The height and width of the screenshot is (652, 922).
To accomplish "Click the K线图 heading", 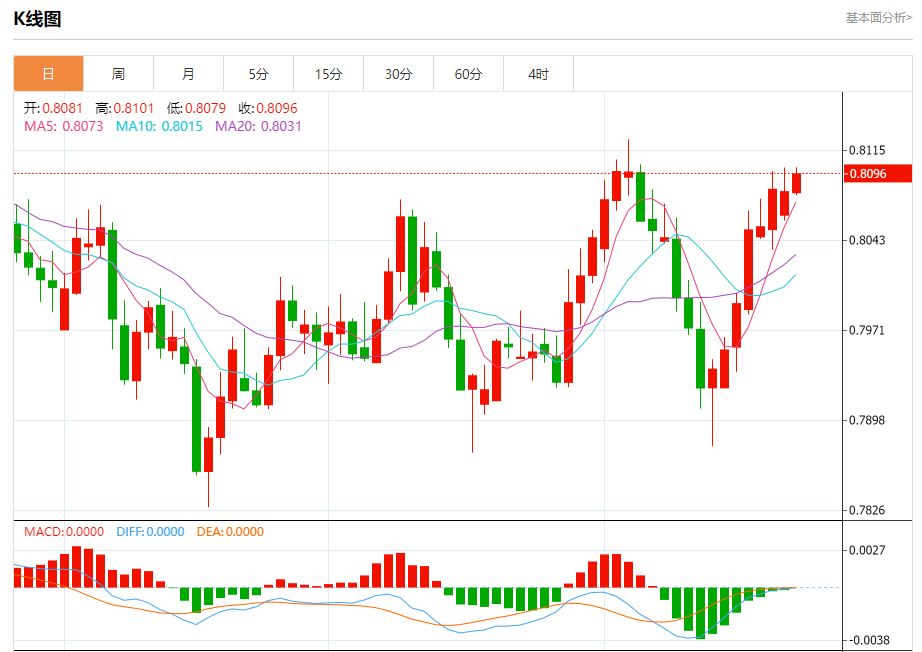I will tap(37, 19).
